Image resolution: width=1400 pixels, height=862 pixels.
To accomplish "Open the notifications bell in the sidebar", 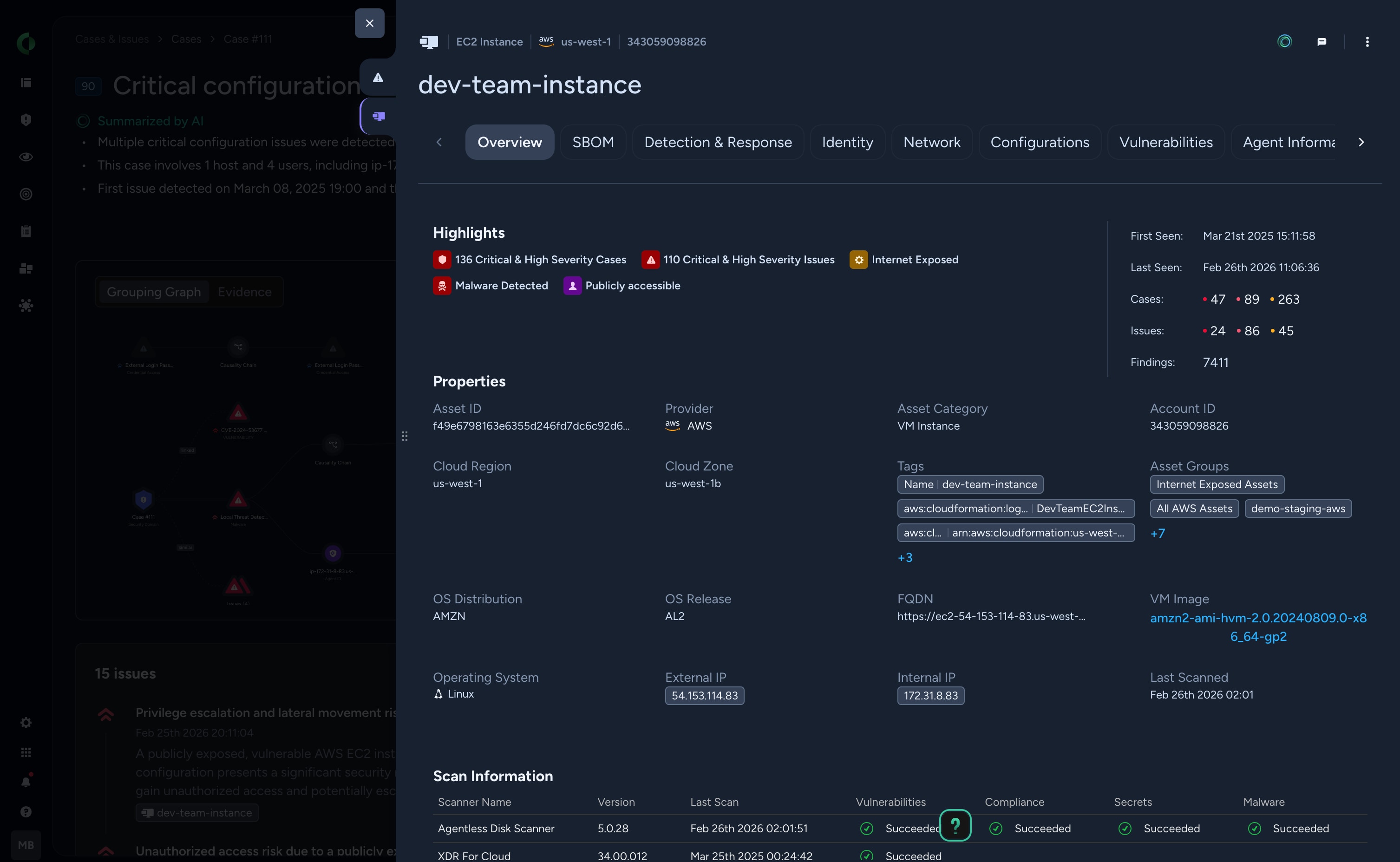I will [x=26, y=782].
